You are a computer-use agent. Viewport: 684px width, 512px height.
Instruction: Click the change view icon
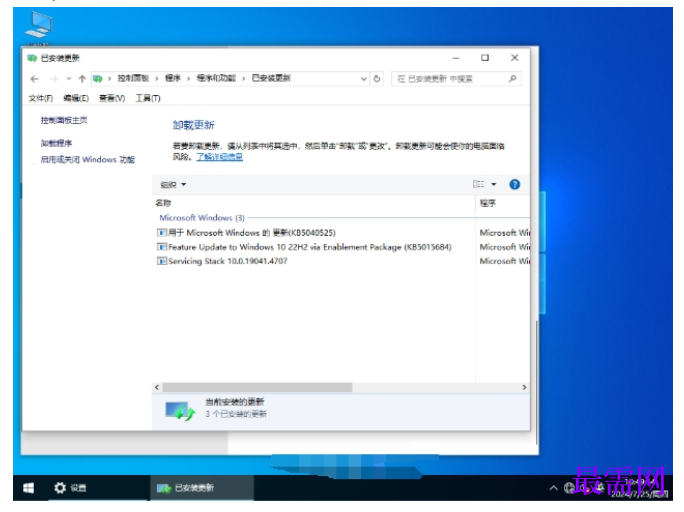pos(479,184)
